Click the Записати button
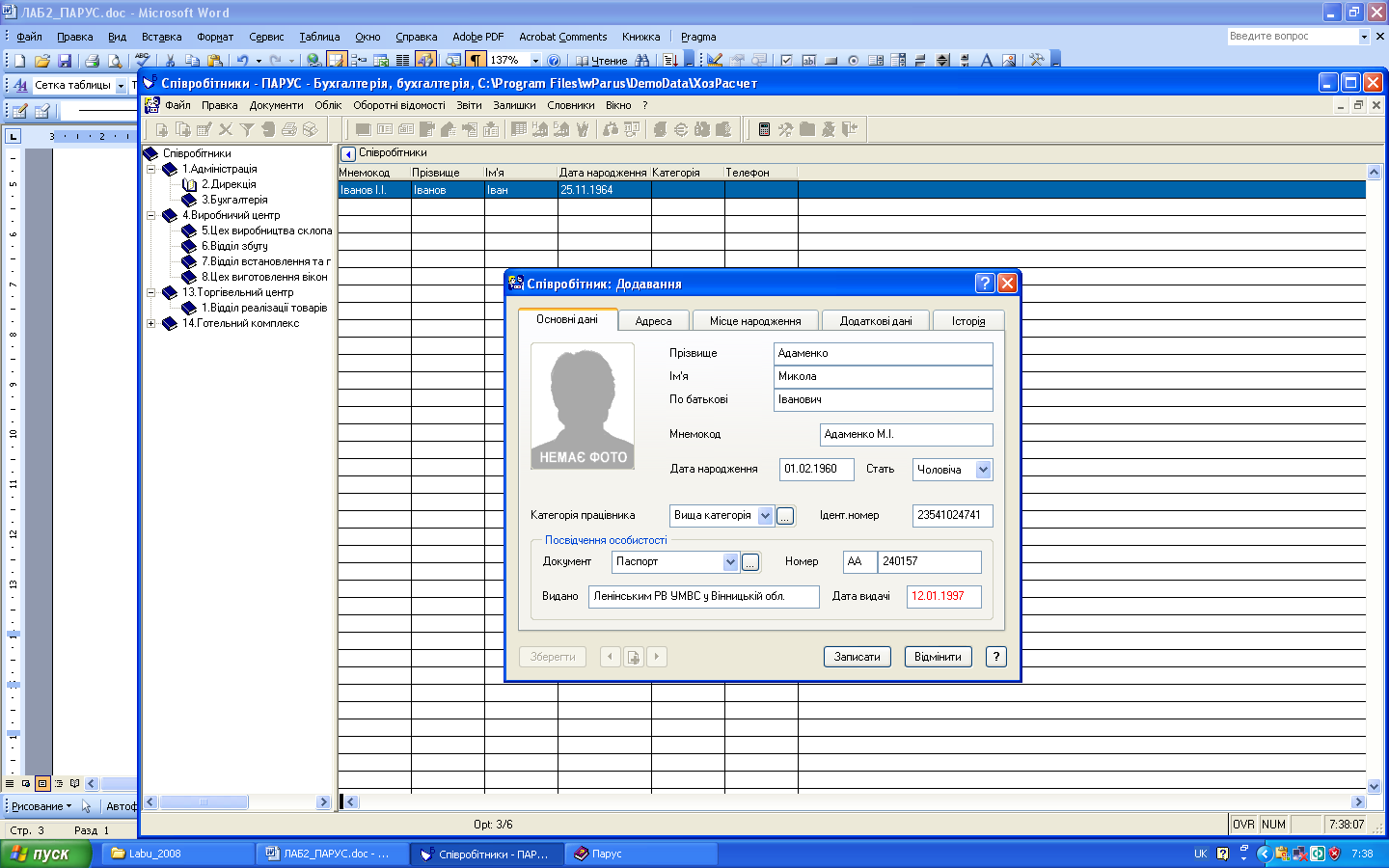The width and height of the screenshot is (1389, 868). click(x=857, y=657)
